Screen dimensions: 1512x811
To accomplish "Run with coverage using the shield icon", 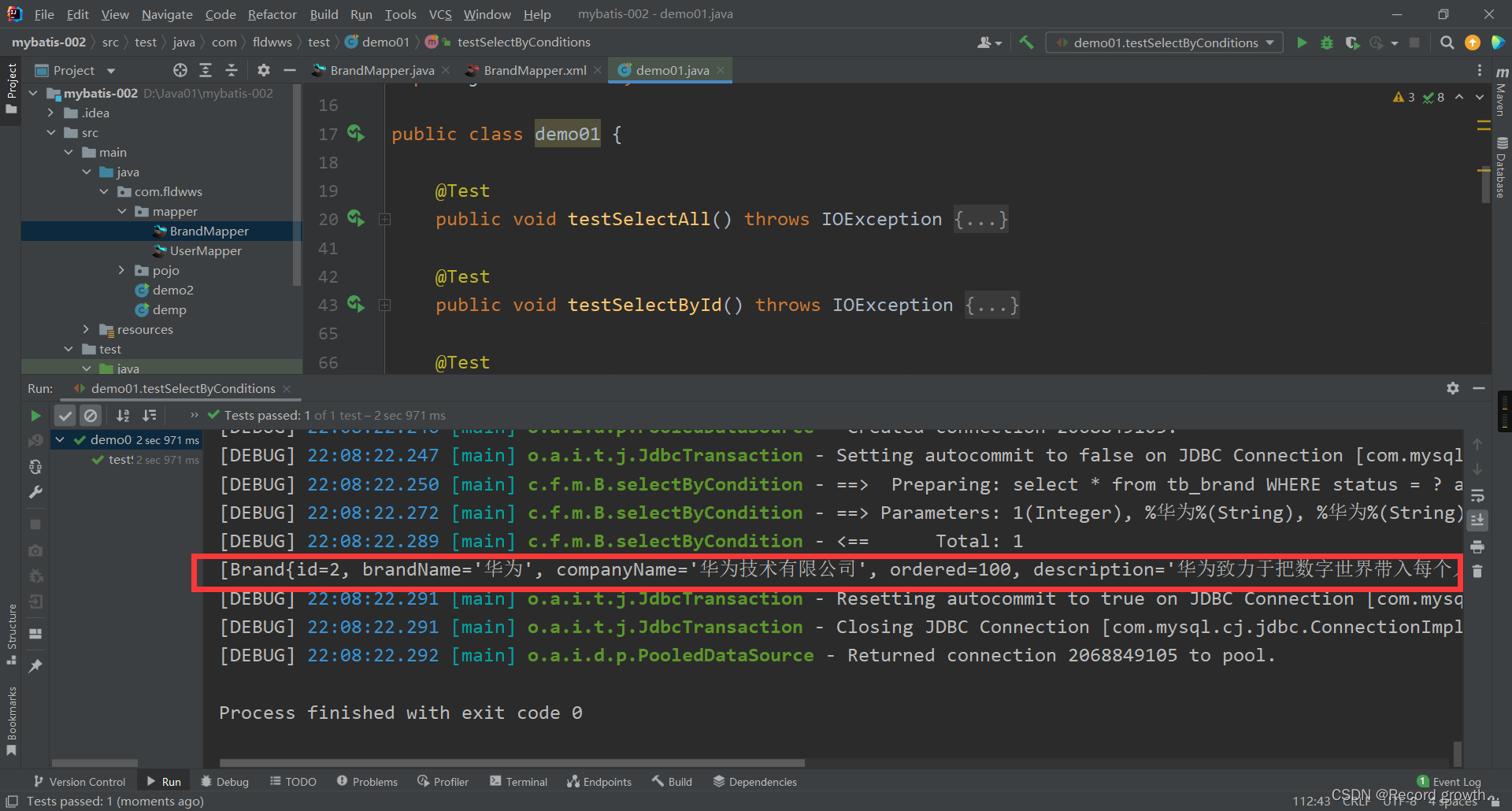I will (1352, 43).
